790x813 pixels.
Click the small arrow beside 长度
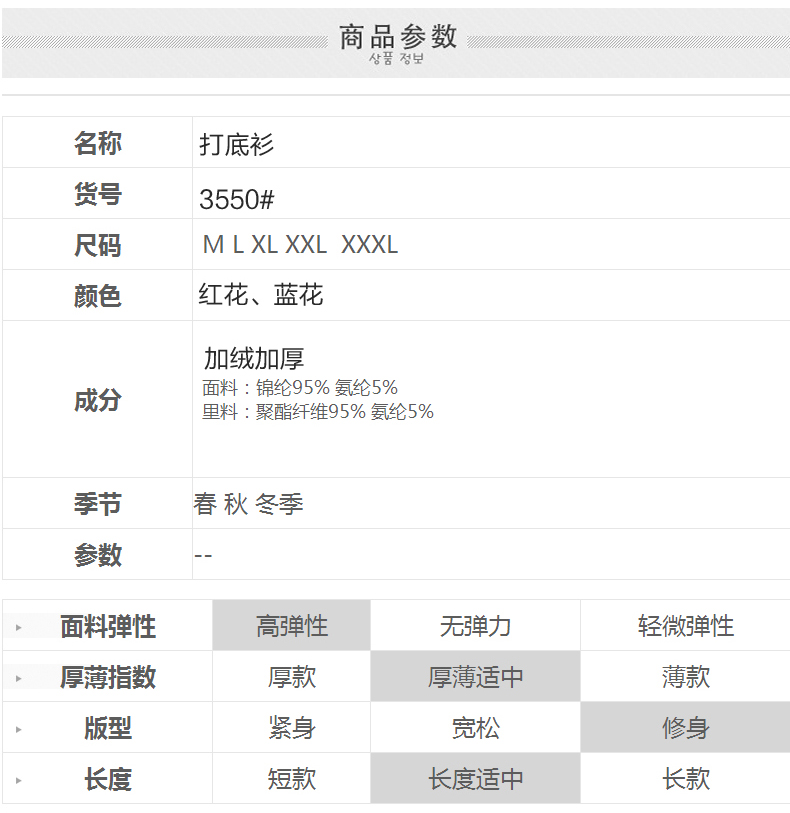18,780
